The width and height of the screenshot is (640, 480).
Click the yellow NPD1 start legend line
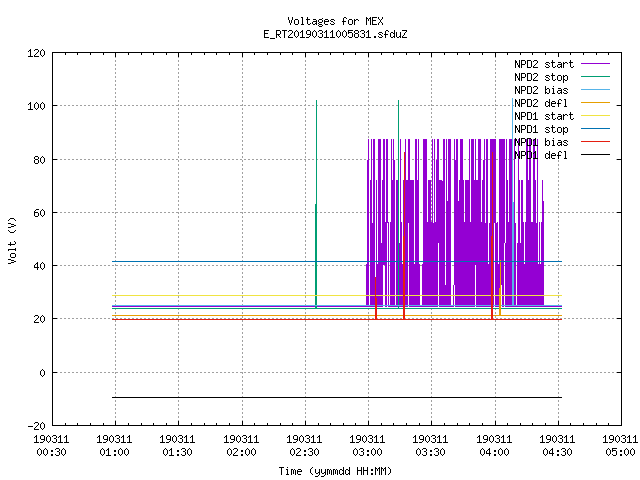tap(596, 116)
